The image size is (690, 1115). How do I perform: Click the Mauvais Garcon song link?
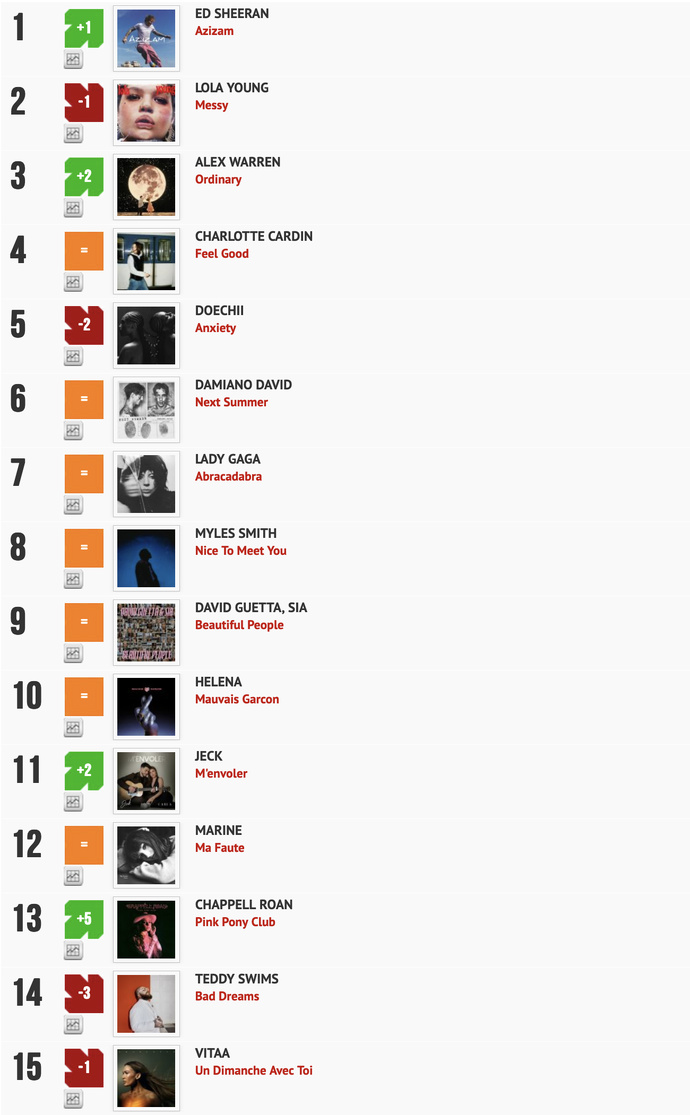tap(237, 699)
